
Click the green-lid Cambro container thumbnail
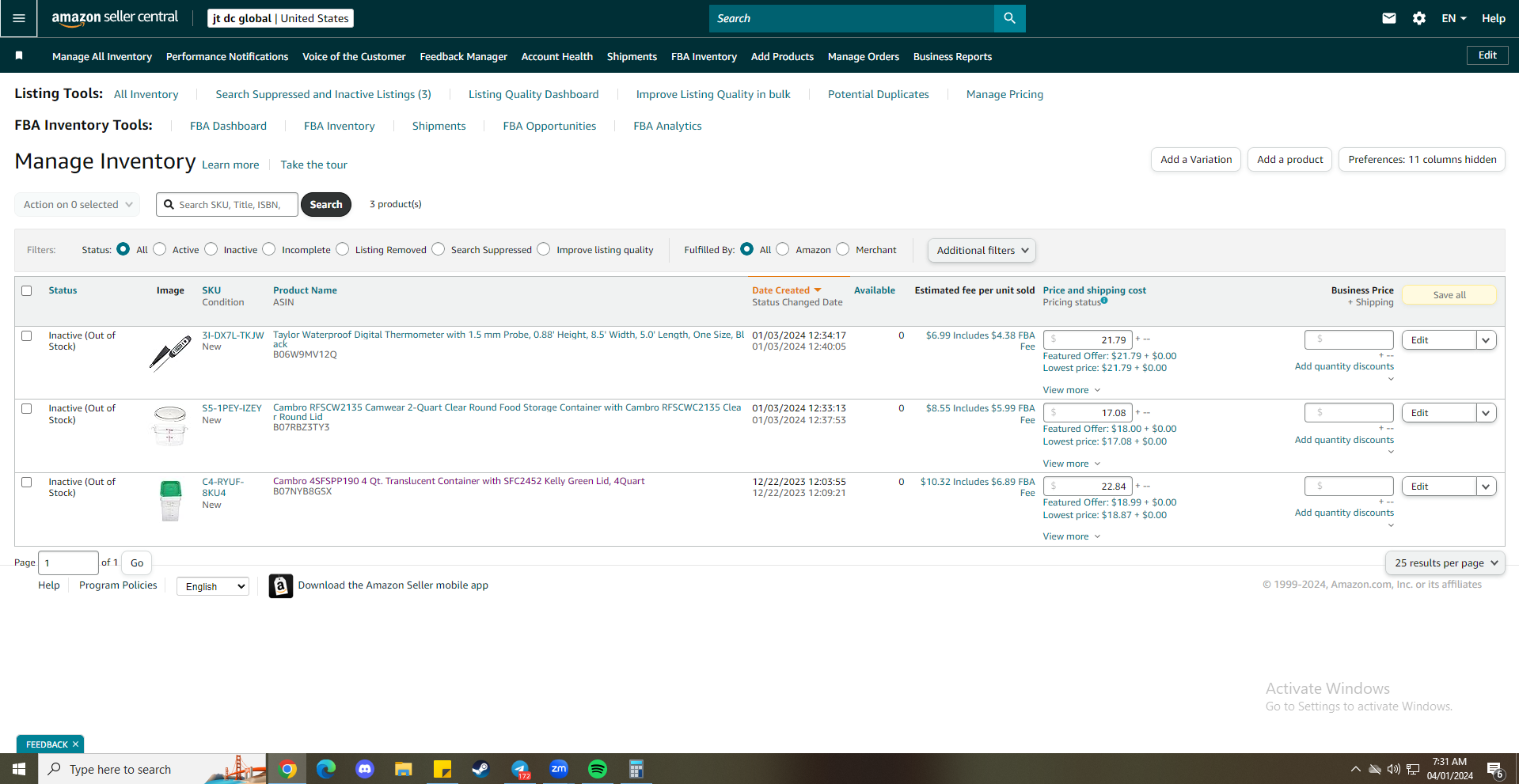pos(170,501)
